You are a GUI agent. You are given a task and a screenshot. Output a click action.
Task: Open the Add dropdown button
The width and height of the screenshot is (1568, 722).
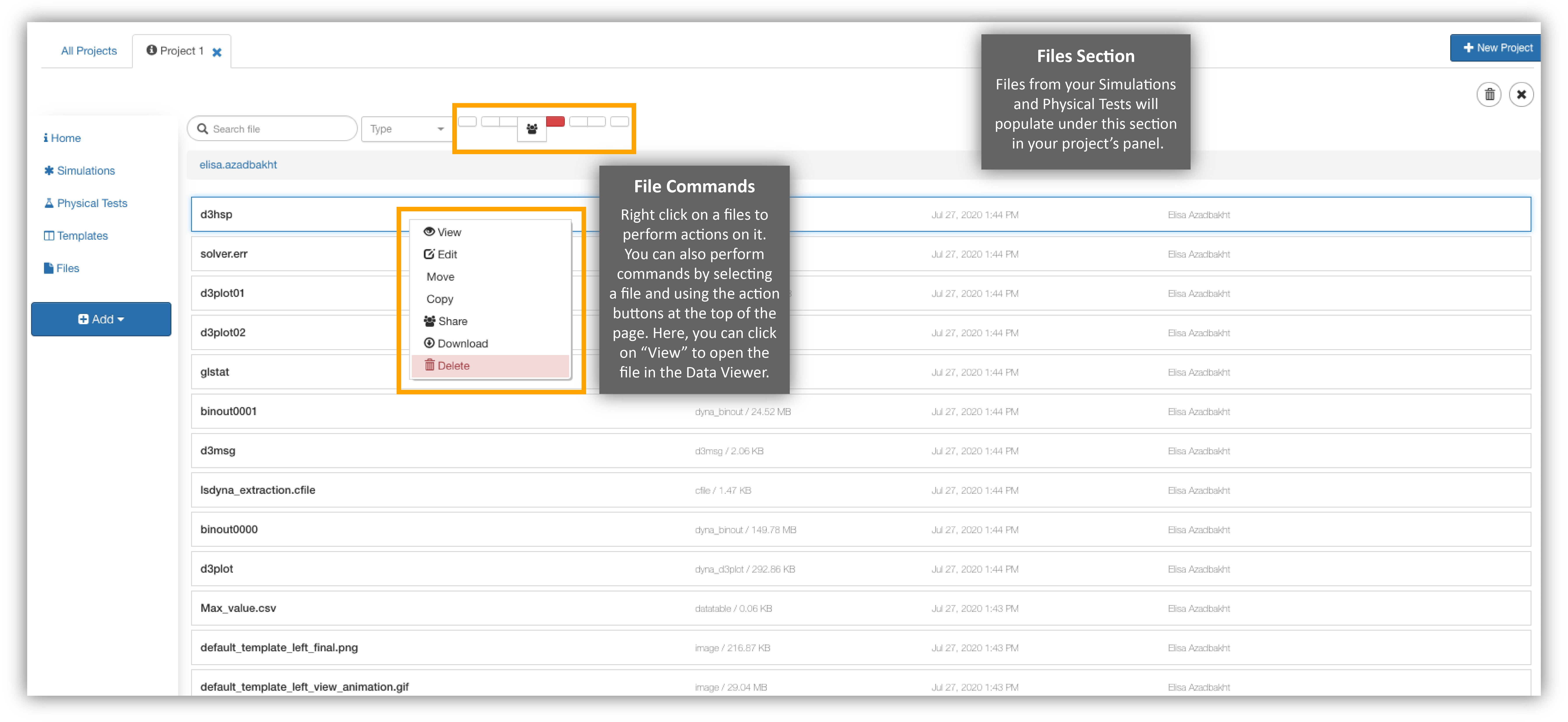101,319
